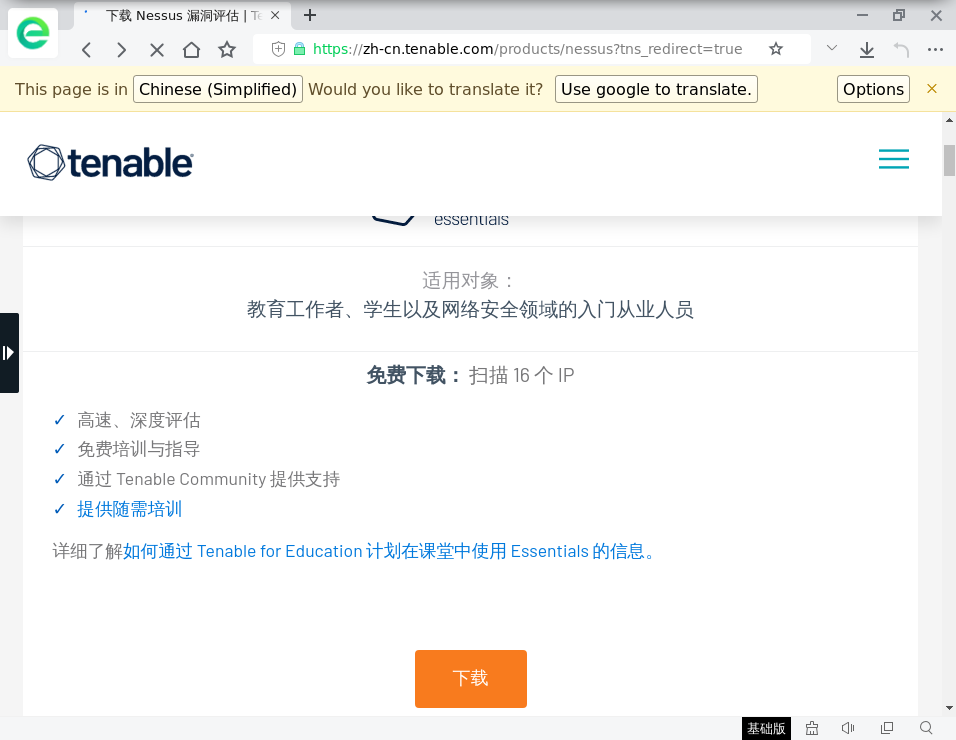Click the tenable logo
Image resolution: width=956 pixels, height=740 pixels.
pyautogui.click(x=110, y=163)
